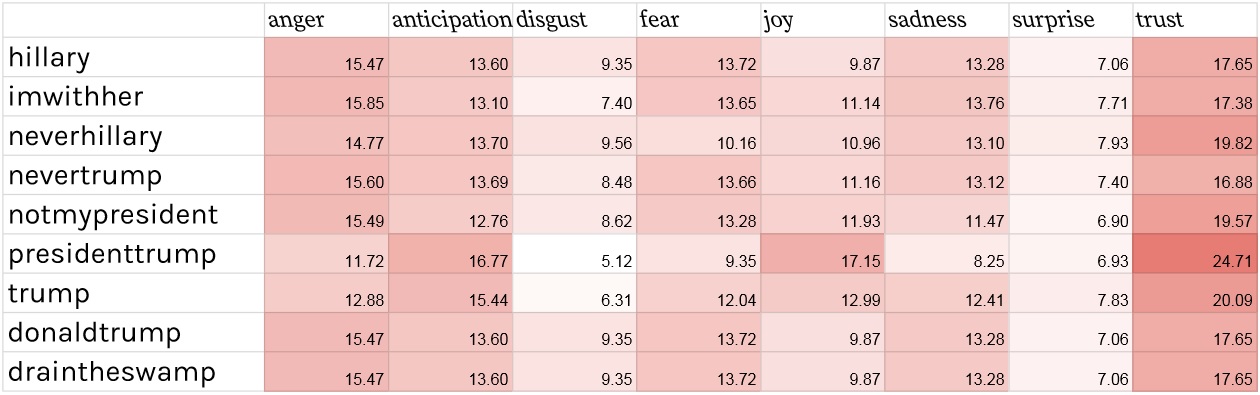This screenshot has width=1260, height=395.
Task: Select the cell with value 24.71
Action: pos(1194,254)
